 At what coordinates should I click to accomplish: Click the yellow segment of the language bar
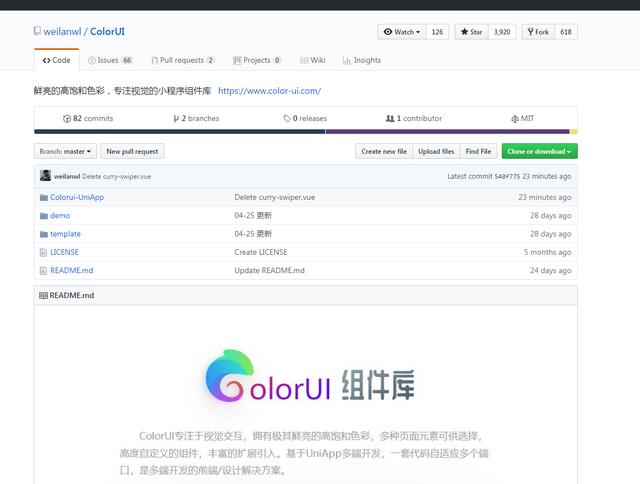(573, 131)
